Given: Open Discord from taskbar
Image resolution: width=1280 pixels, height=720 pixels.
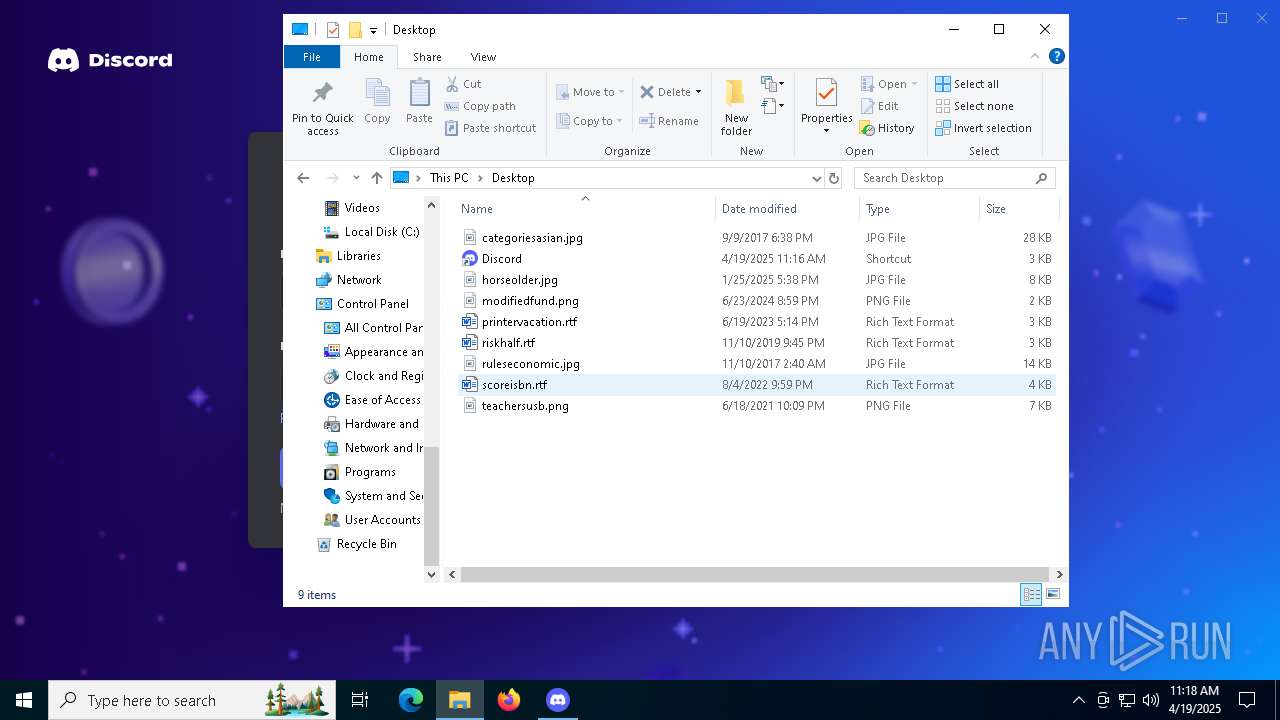Looking at the screenshot, I should (558, 700).
